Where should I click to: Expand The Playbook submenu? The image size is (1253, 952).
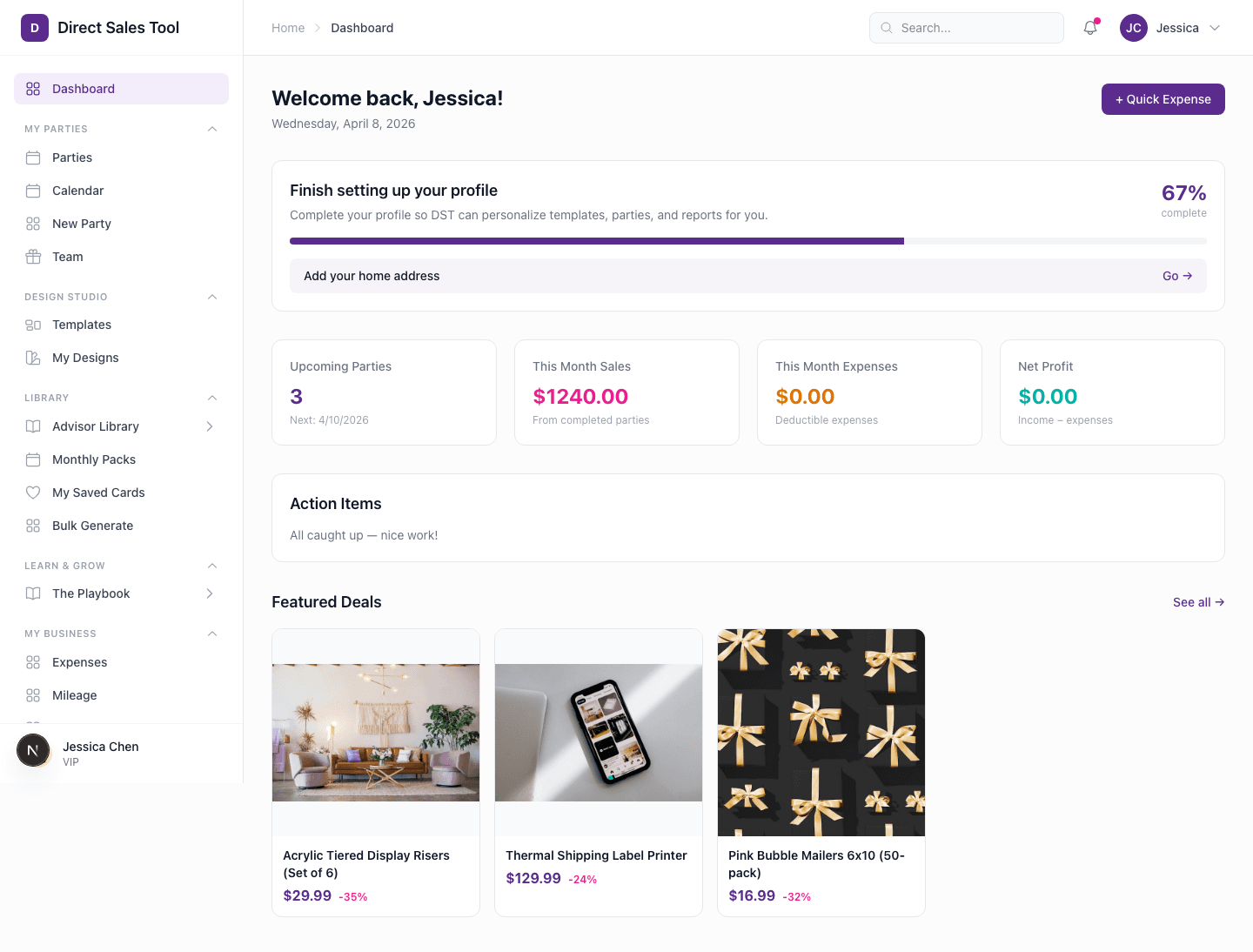click(209, 593)
